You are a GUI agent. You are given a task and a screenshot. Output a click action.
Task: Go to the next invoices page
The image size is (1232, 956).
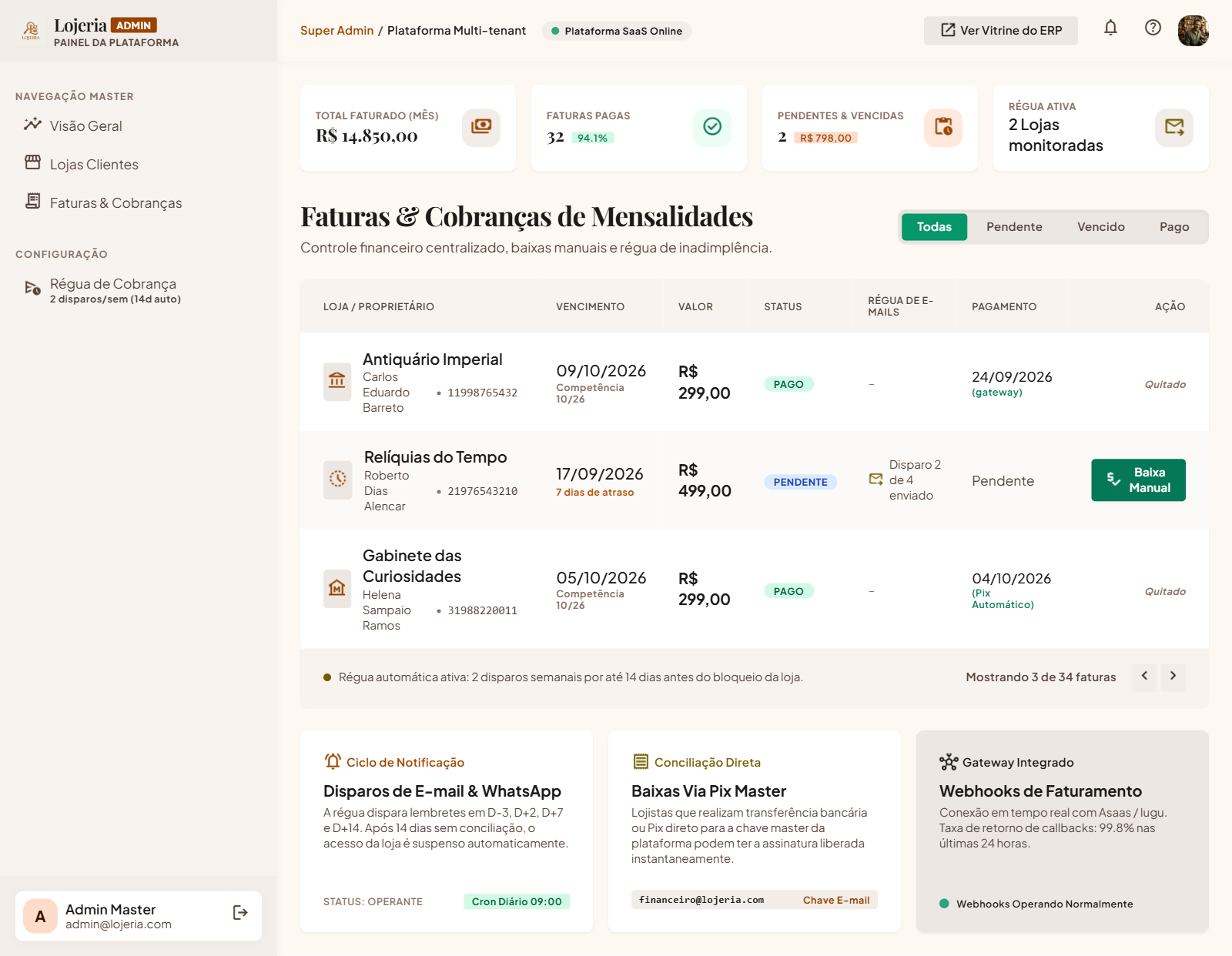(x=1173, y=677)
